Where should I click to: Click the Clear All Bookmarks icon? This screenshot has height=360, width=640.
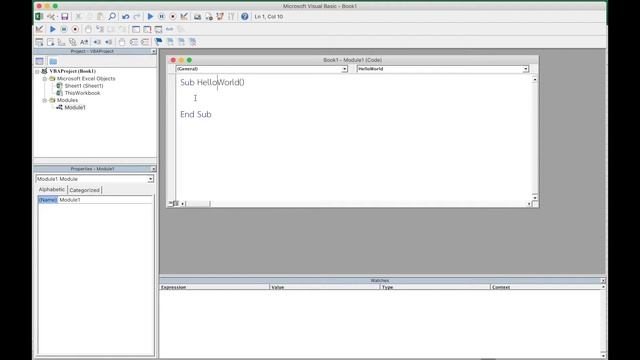tap(192, 42)
